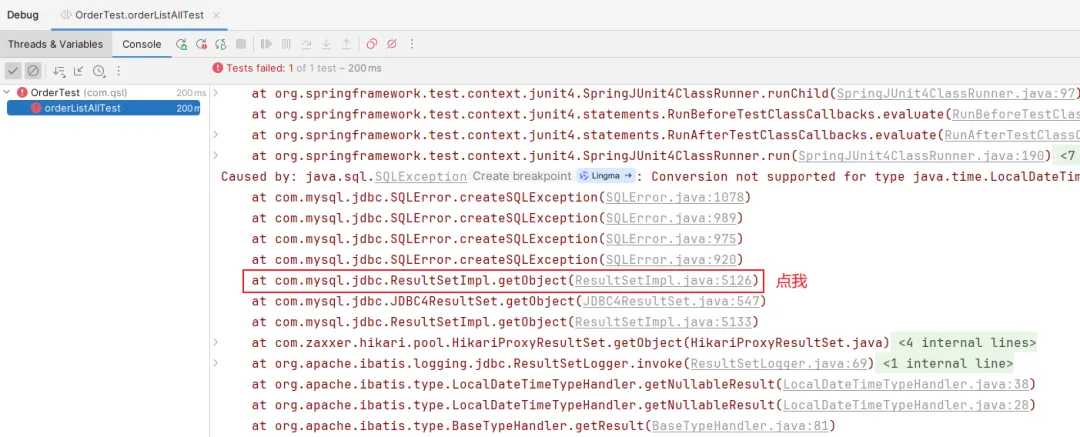Open LocalDateTimeTypeHandler.java:38 link

pyautogui.click(x=906, y=384)
